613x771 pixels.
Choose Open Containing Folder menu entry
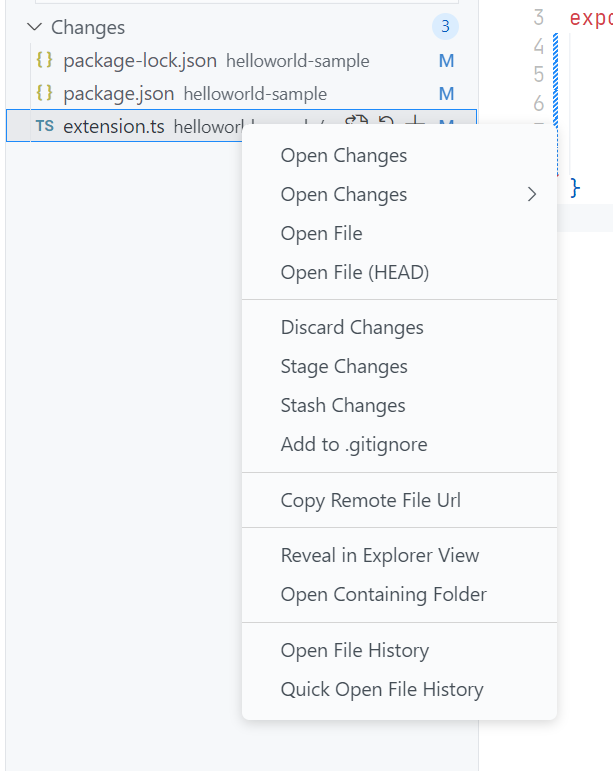point(399,594)
